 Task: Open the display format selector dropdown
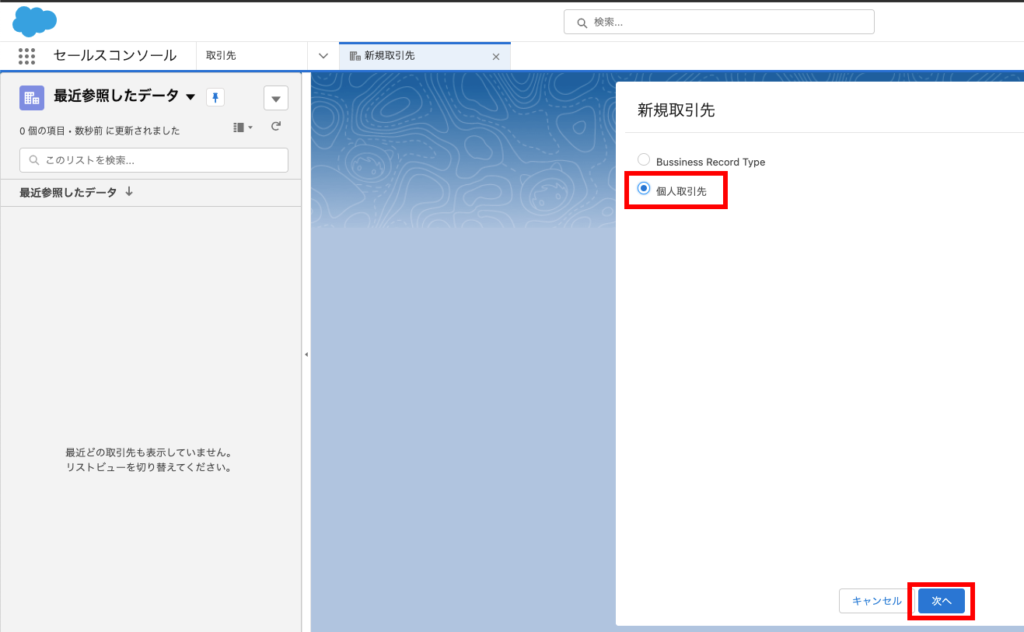(243, 127)
